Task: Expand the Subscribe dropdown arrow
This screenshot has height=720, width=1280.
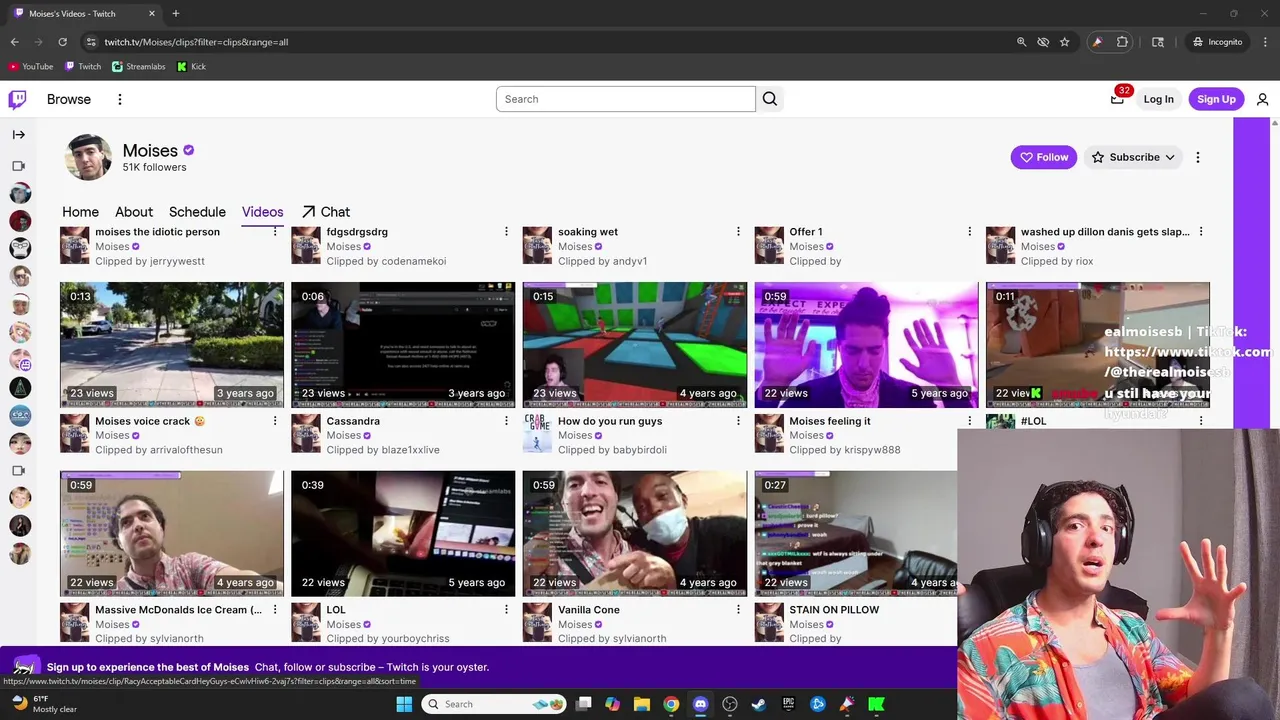Action: coord(1169,157)
